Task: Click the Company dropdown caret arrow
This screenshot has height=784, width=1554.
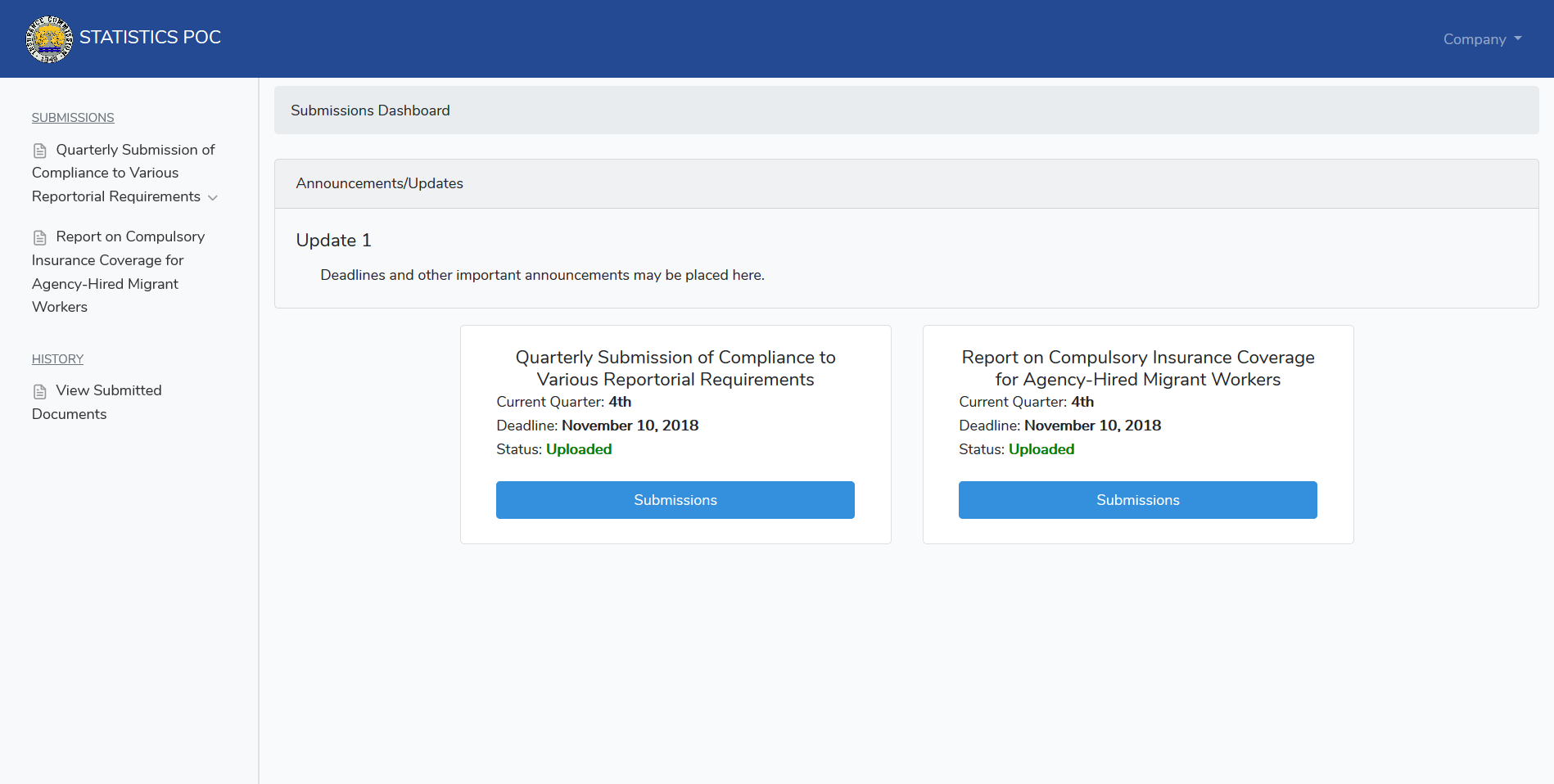Action: [1518, 38]
